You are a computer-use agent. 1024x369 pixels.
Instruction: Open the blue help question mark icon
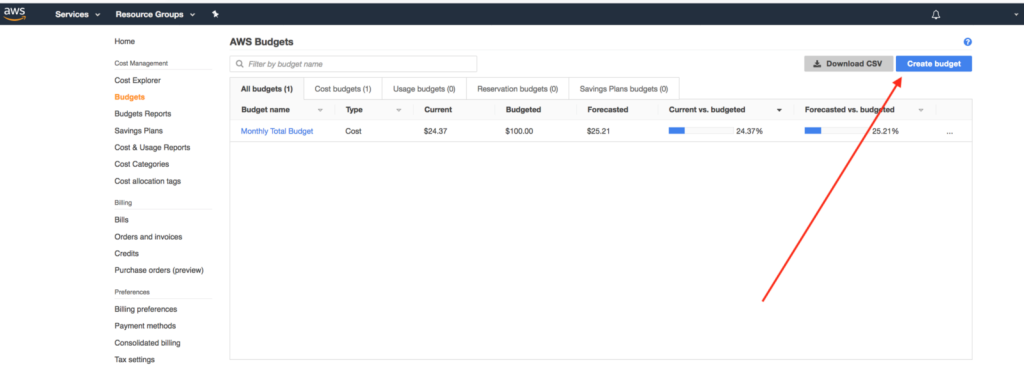pyautogui.click(x=968, y=42)
